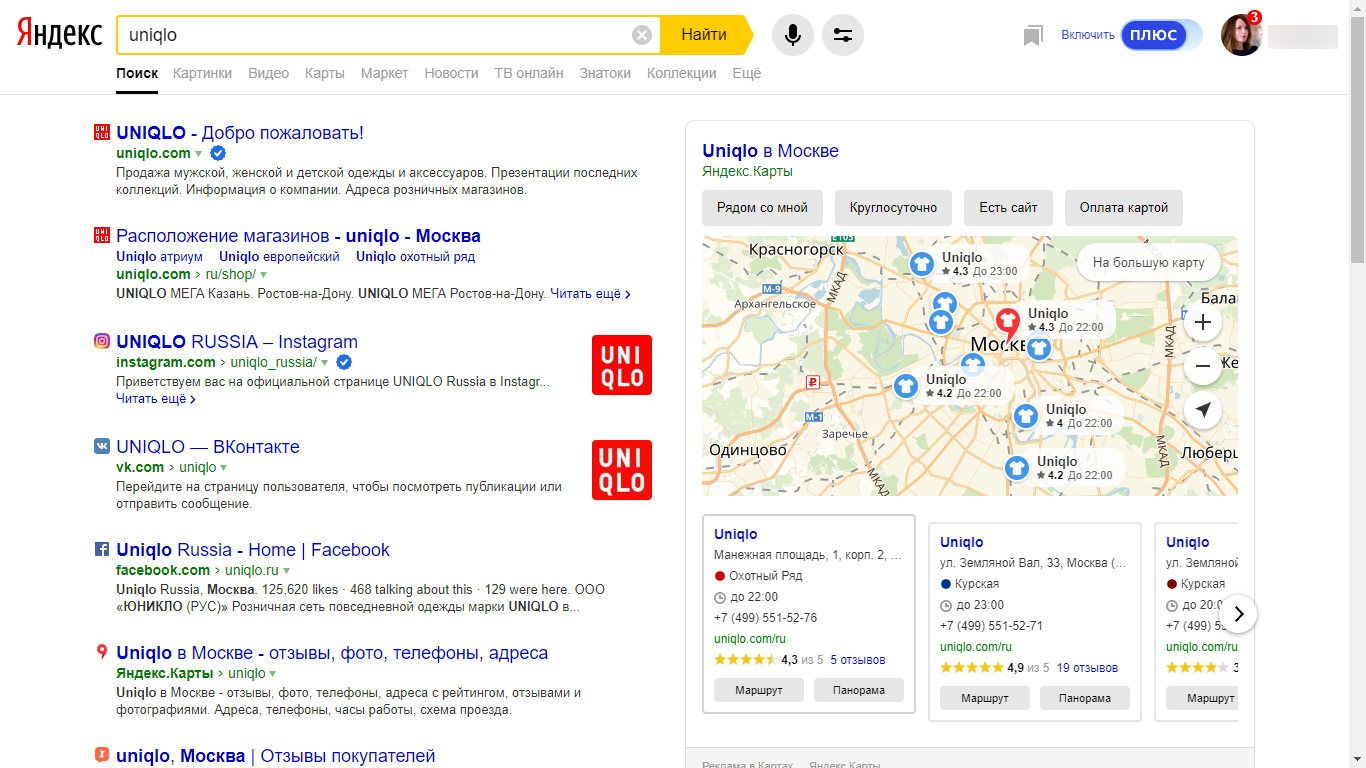Viewport: 1366px width, 768px height.
Task: Open the user profile avatar
Action: (1241, 36)
